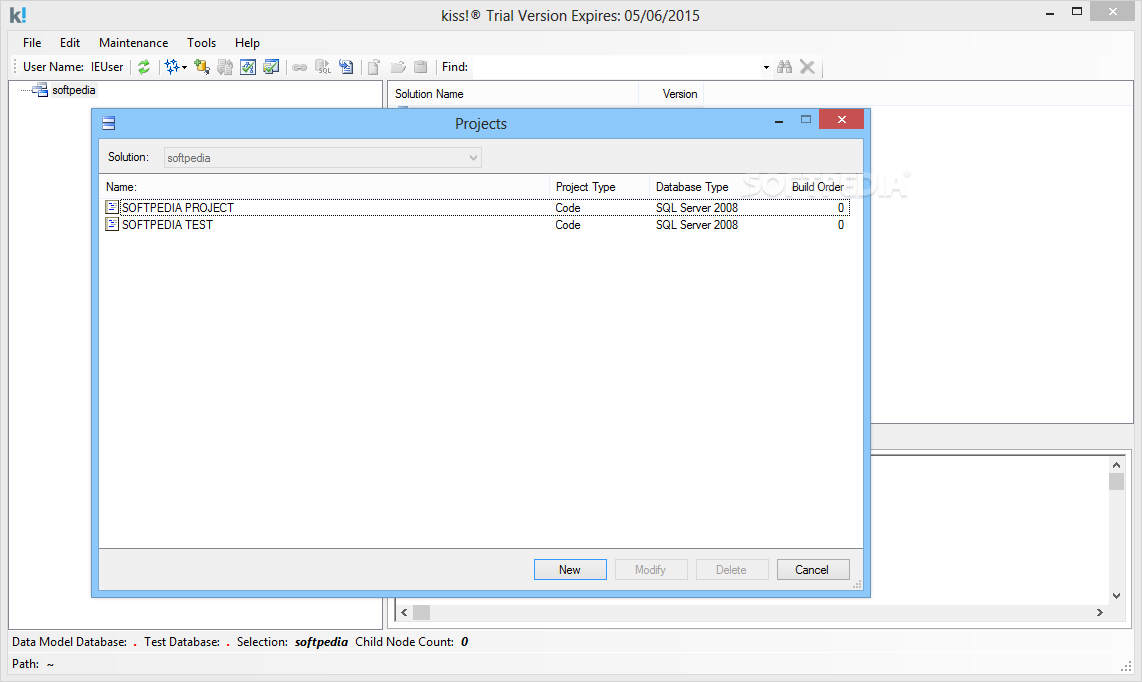
Task: Click the Delete button
Action: [732, 570]
